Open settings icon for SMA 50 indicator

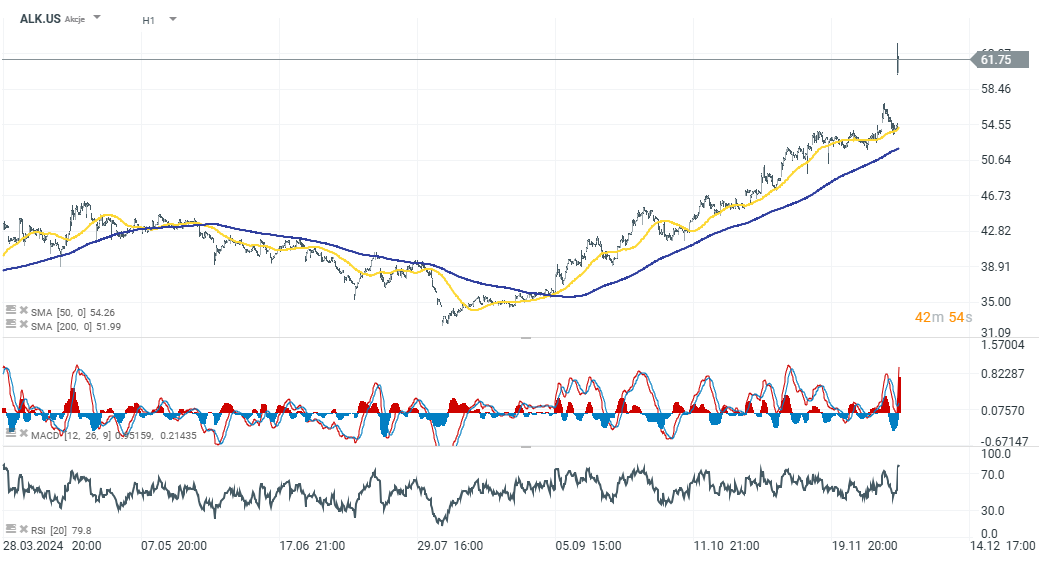pyautogui.click(x=11, y=310)
